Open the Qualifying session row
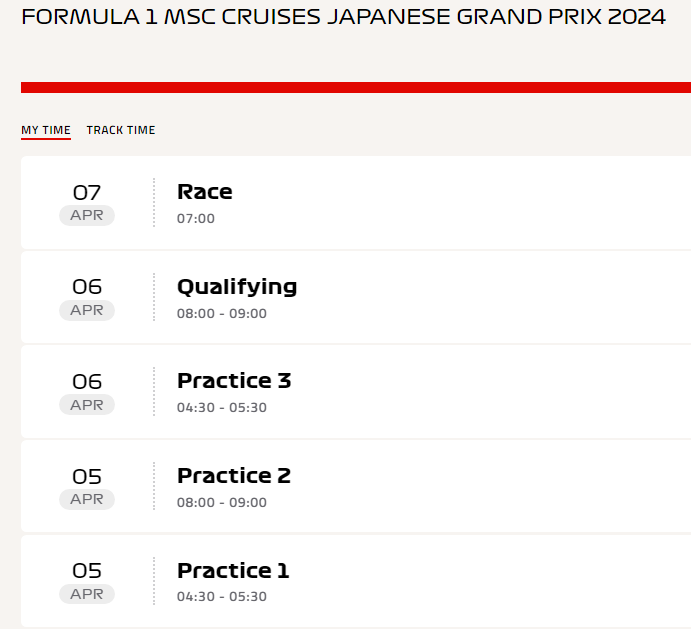Image resolution: width=691 pixels, height=629 pixels. click(356, 298)
